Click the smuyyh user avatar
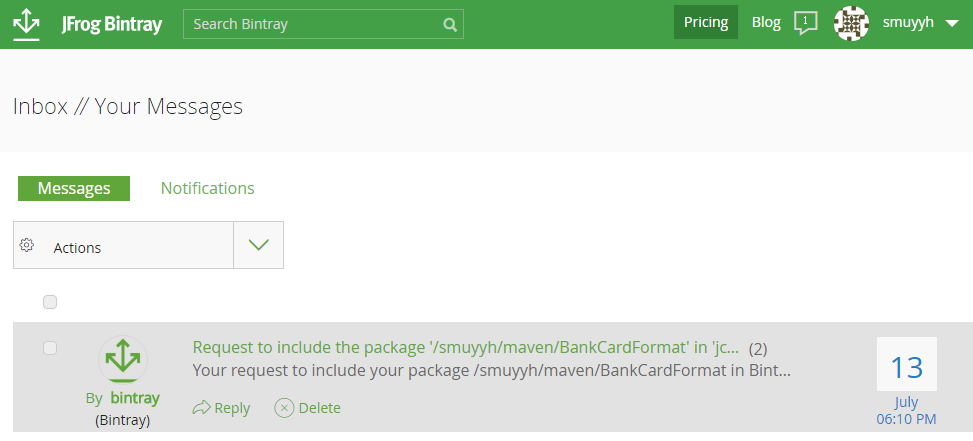Viewport: 973px width, 441px height. pyautogui.click(x=851, y=23)
